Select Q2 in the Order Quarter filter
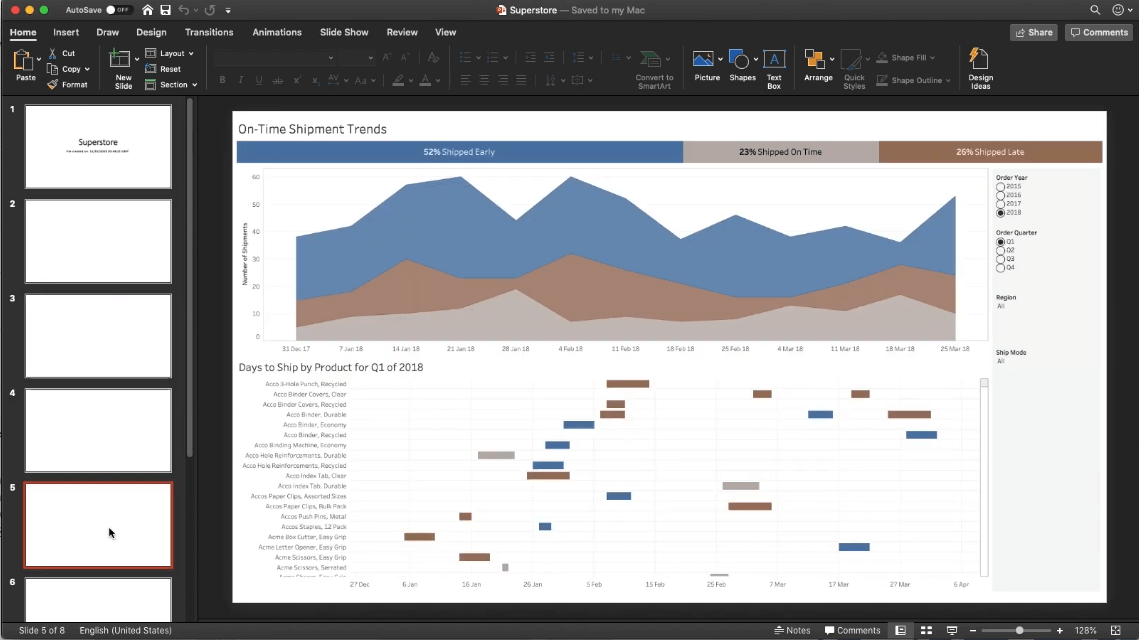1139x640 pixels. pyautogui.click(x=999, y=250)
